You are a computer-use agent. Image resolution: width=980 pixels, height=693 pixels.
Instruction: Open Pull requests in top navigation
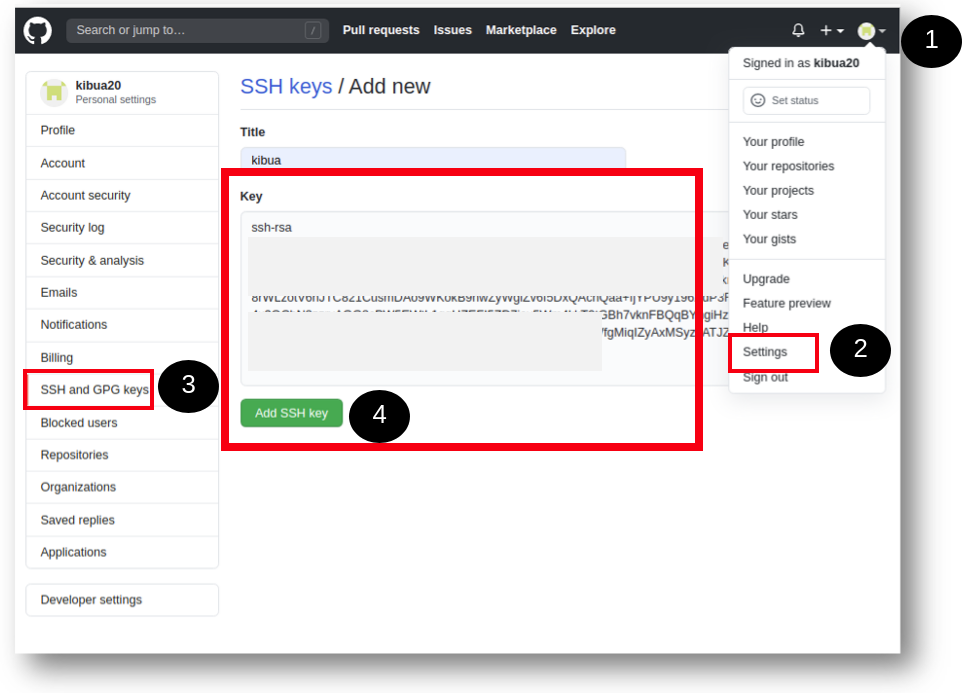[x=381, y=30]
